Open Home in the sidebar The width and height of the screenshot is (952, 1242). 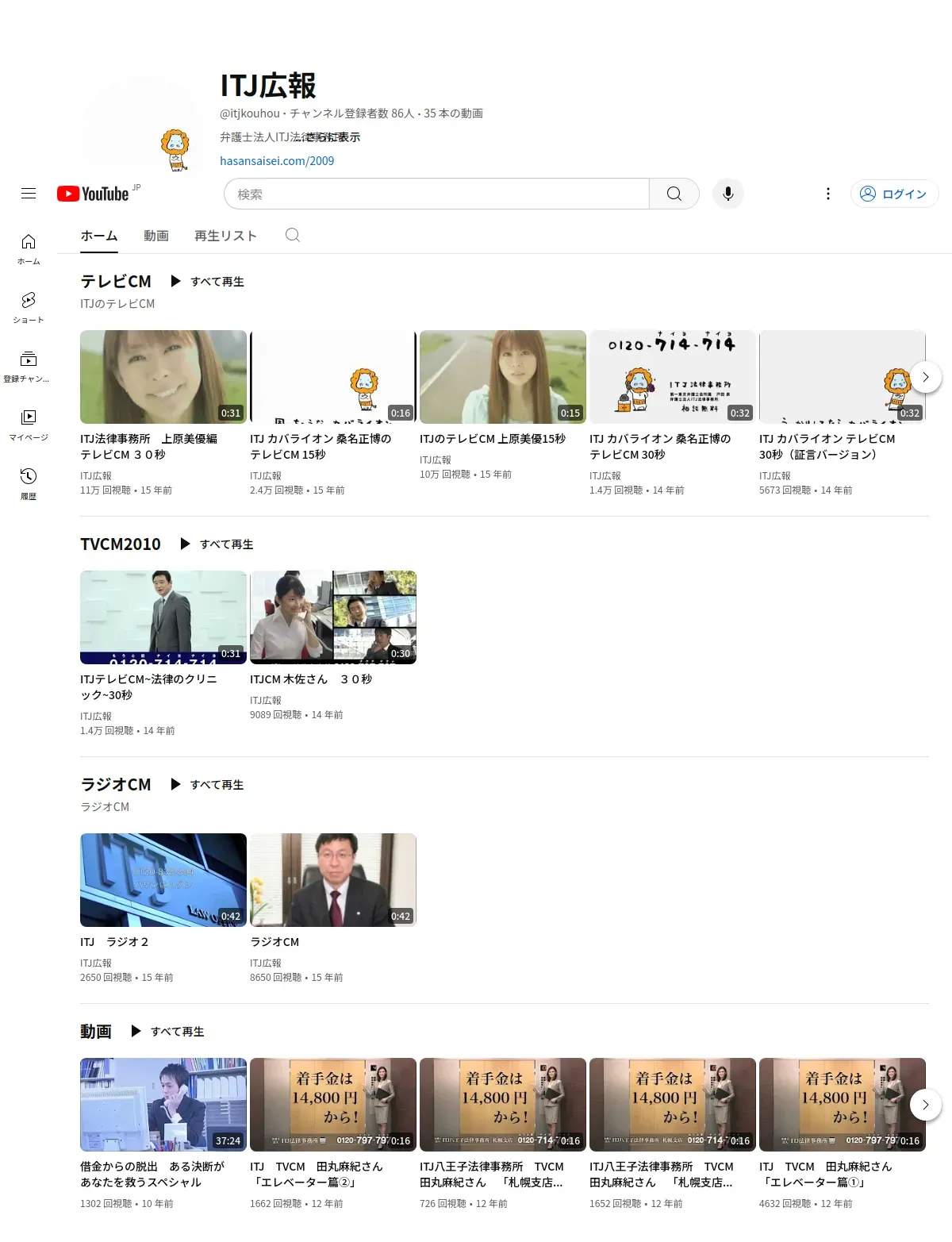click(x=29, y=249)
